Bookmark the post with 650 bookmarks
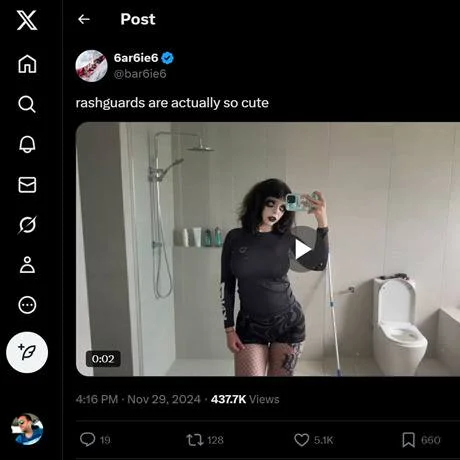Viewport: 460px width, 460px height. click(x=421, y=440)
